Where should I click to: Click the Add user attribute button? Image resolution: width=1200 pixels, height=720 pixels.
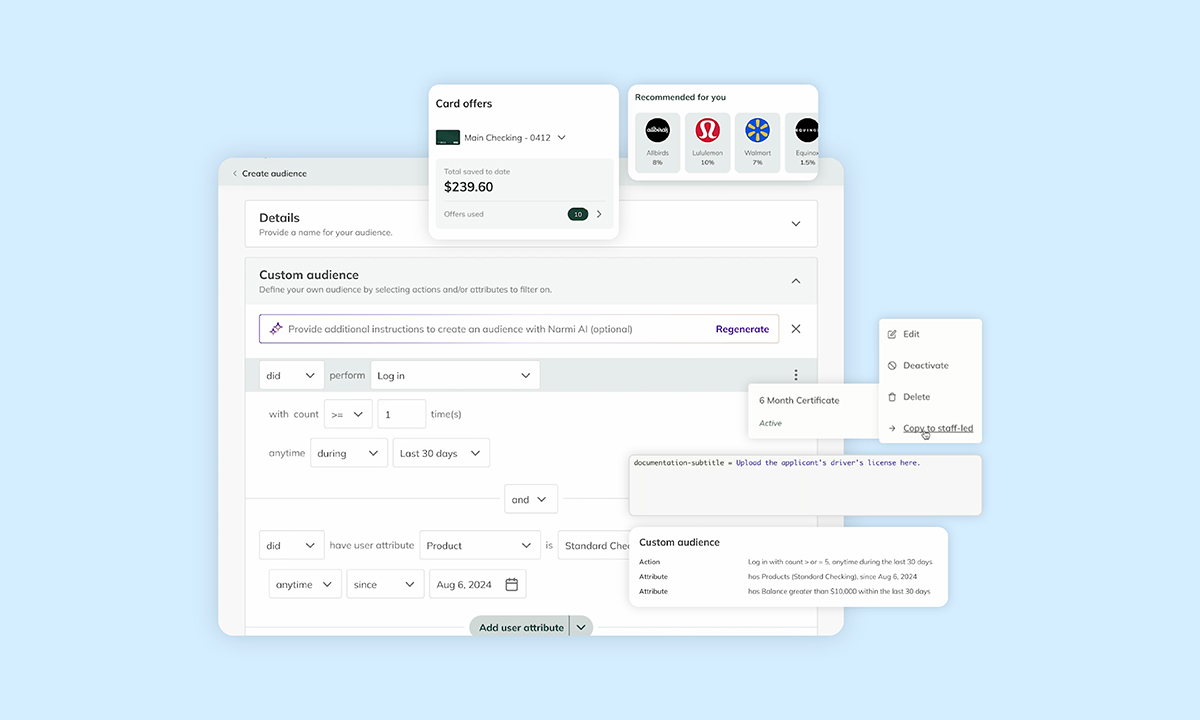click(x=520, y=628)
